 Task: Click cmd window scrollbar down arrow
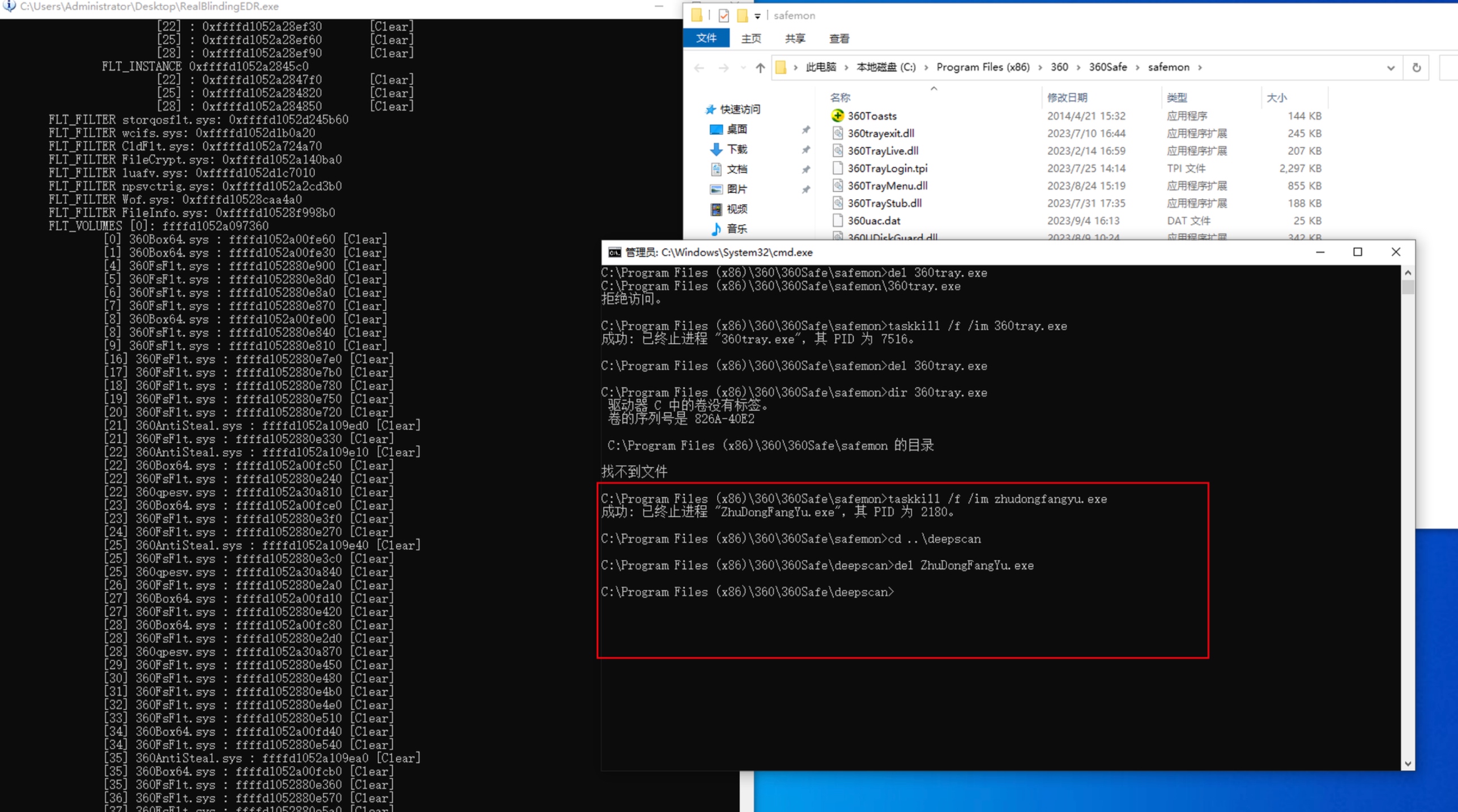point(1407,763)
